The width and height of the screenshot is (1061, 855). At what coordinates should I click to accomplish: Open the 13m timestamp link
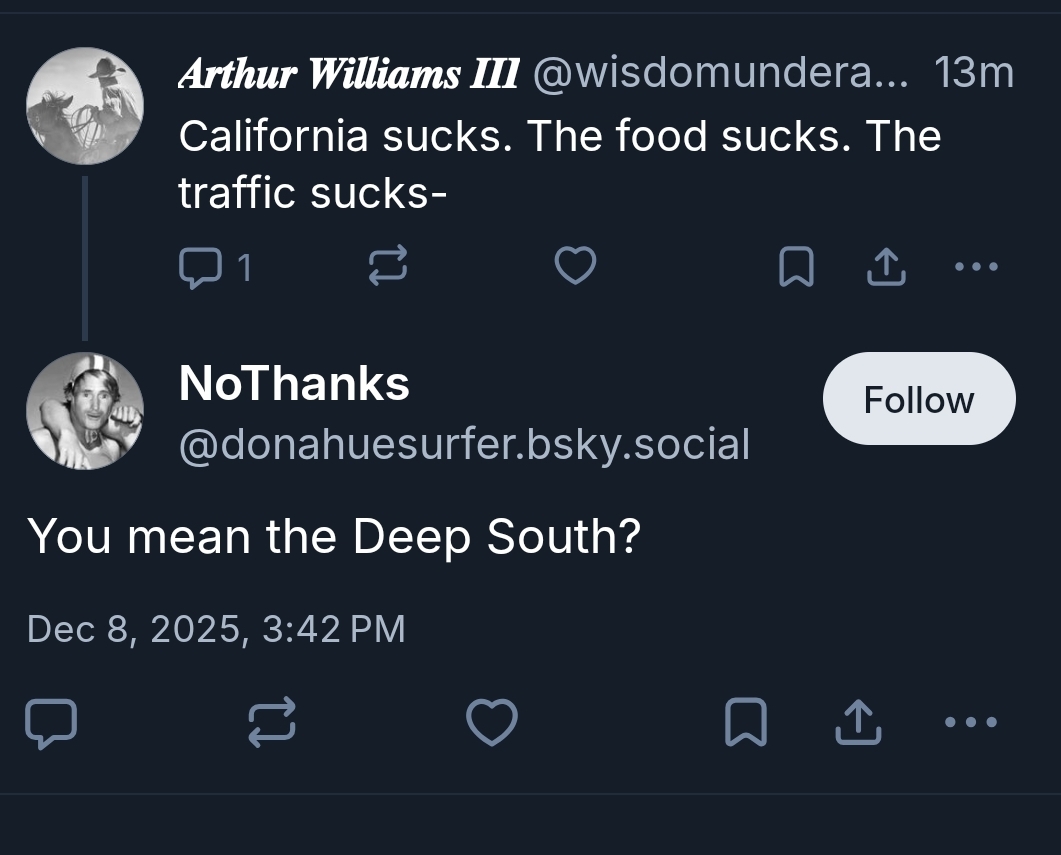[x=973, y=73]
